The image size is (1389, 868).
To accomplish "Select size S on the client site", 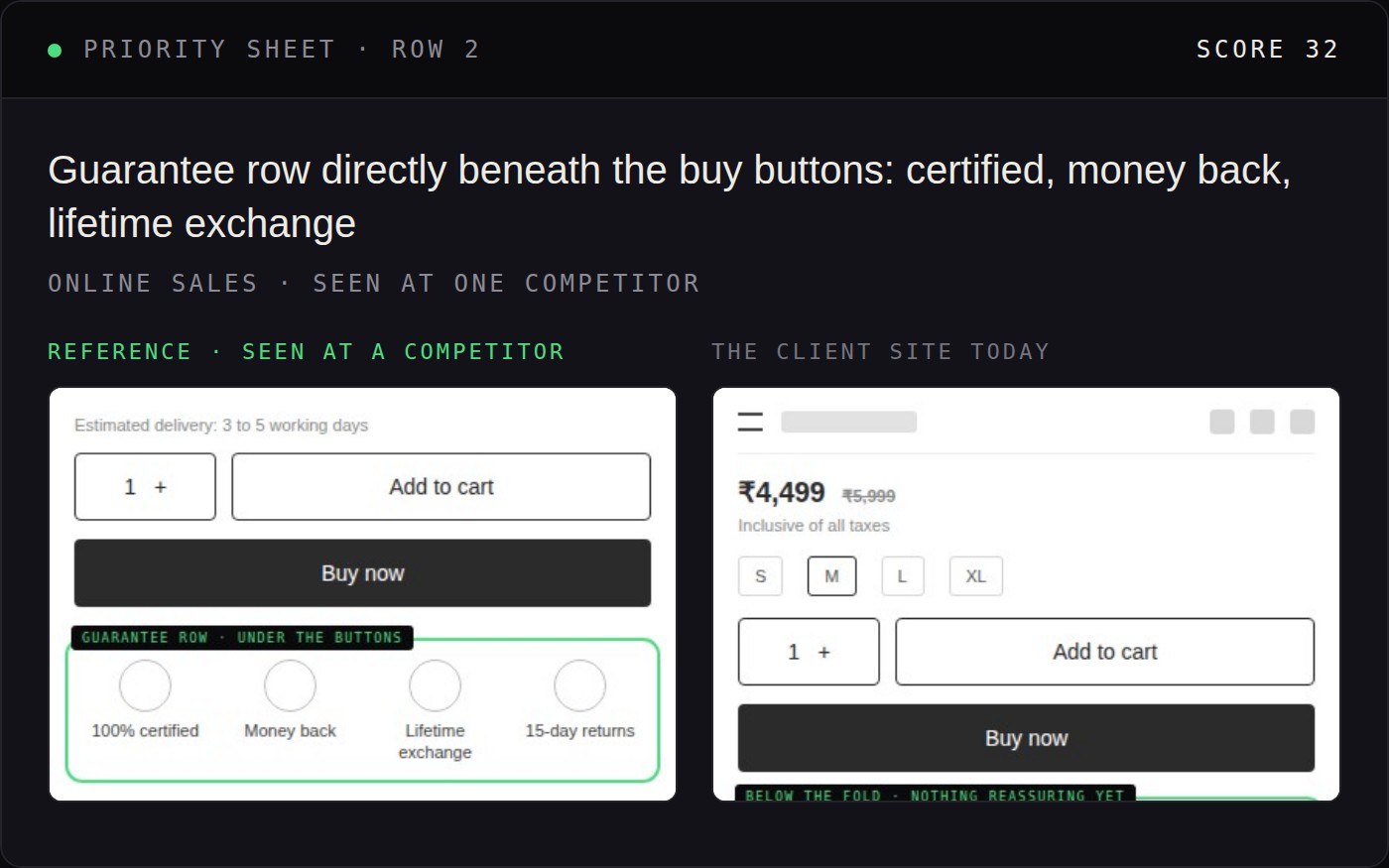I will (x=760, y=576).
